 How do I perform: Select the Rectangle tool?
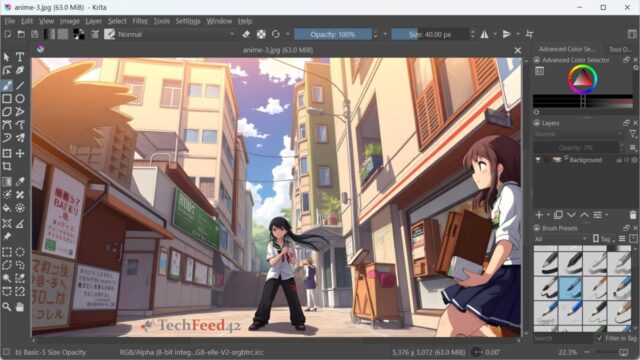tap(7, 99)
